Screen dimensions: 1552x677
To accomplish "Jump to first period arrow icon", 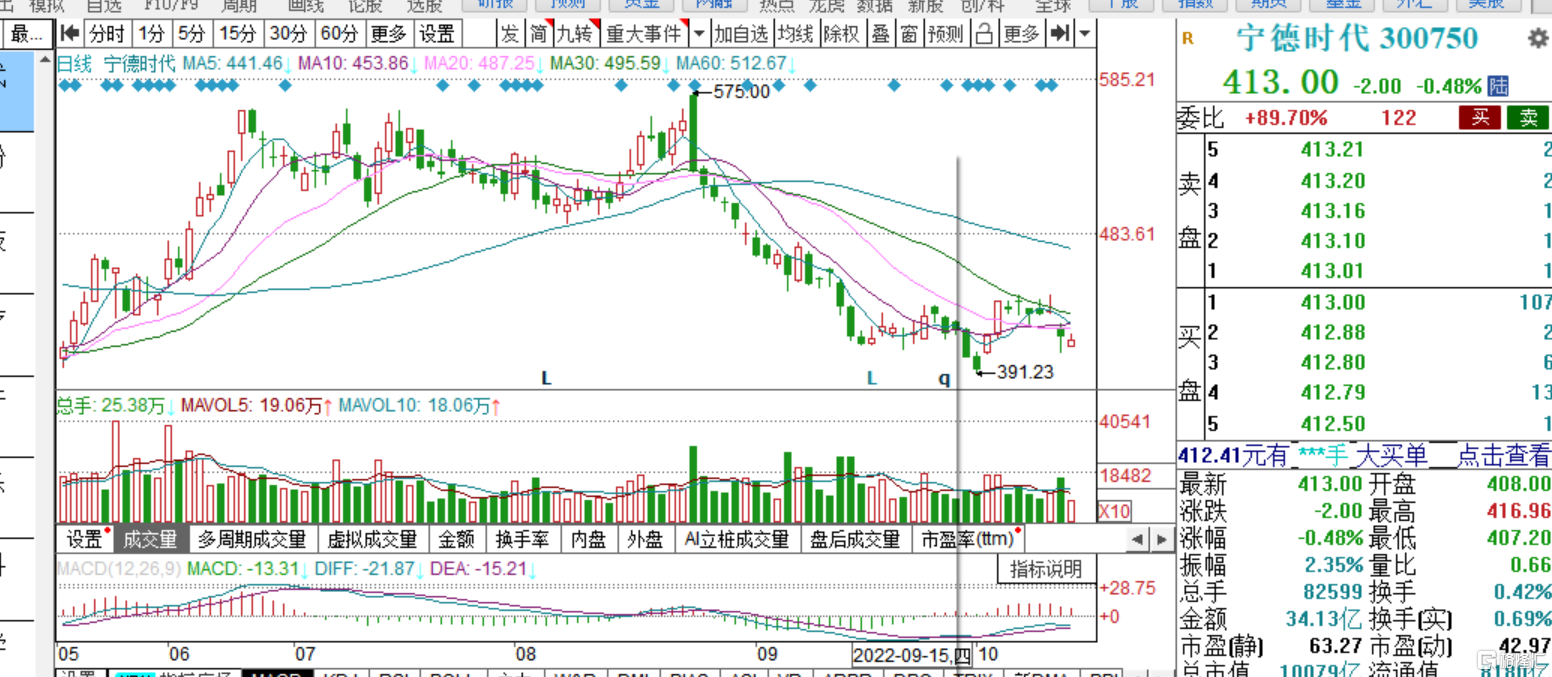I will [x=69, y=34].
